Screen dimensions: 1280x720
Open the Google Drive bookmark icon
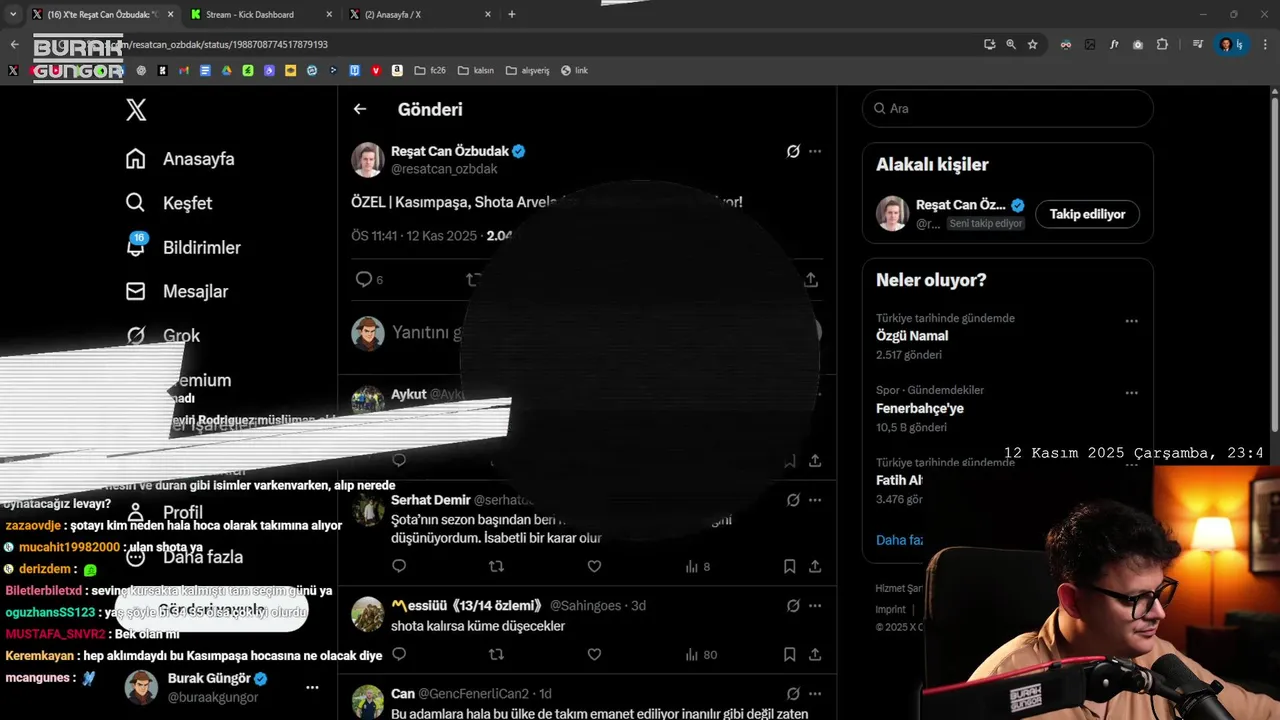tap(226, 71)
